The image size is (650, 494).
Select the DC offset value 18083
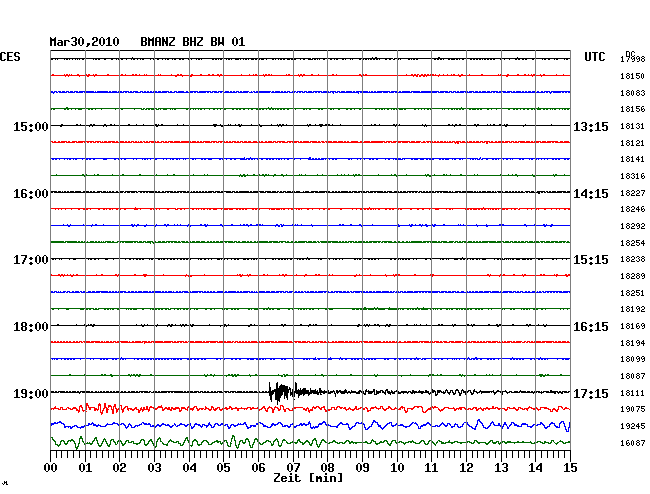pos(633,93)
